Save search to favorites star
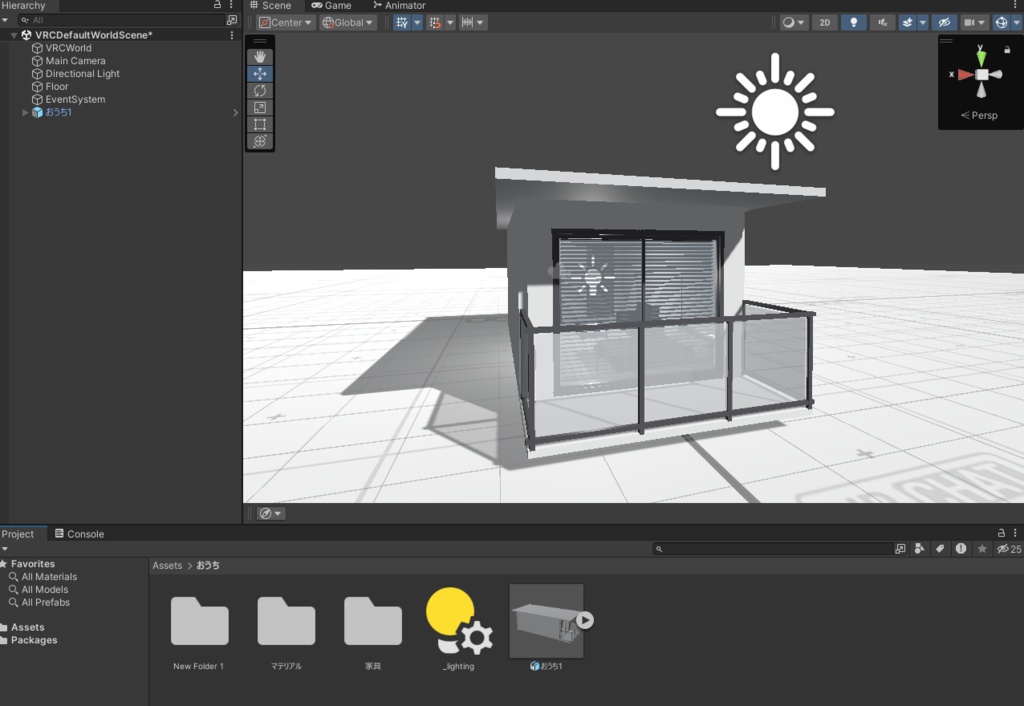1024x706 pixels. click(x=982, y=549)
